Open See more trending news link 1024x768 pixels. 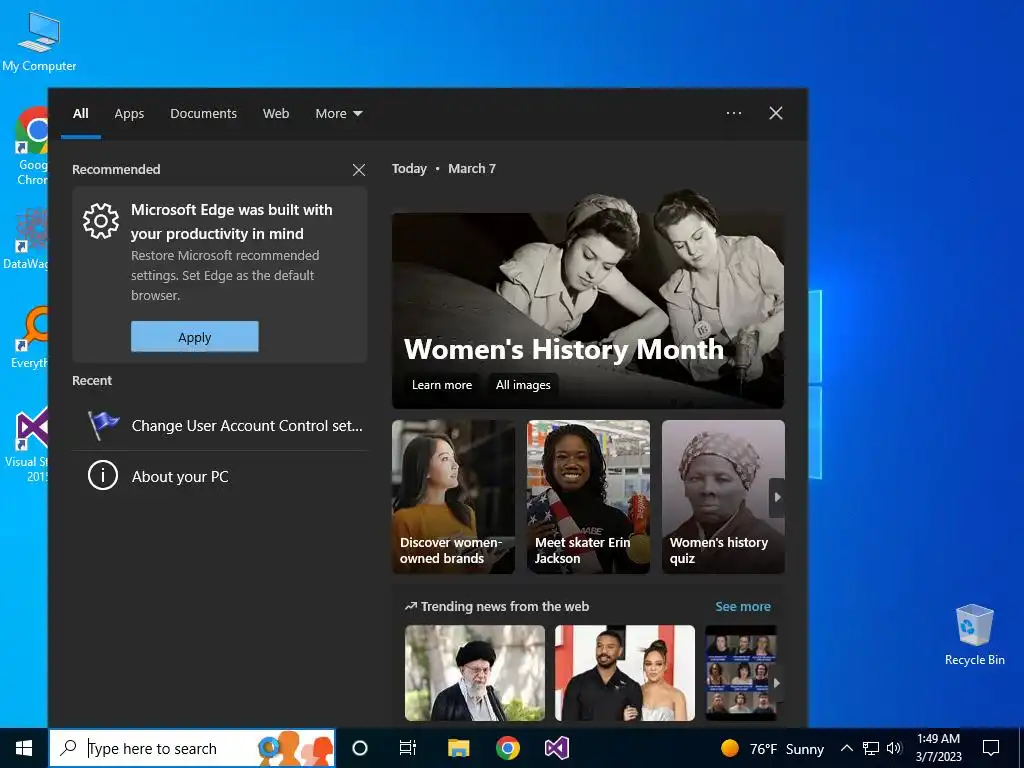tap(743, 607)
